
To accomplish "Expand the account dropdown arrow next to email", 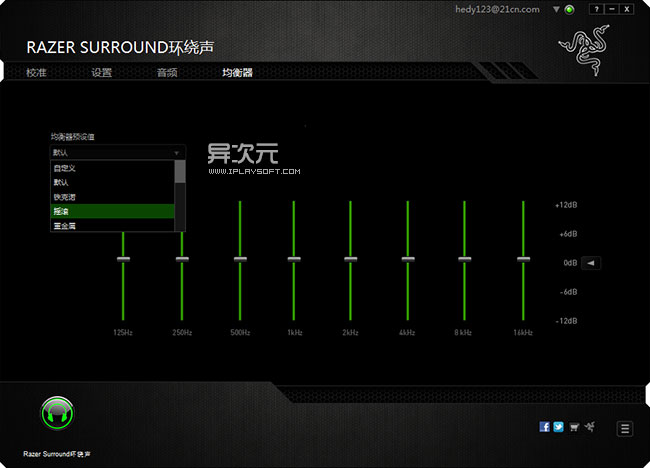I will click(x=556, y=9).
